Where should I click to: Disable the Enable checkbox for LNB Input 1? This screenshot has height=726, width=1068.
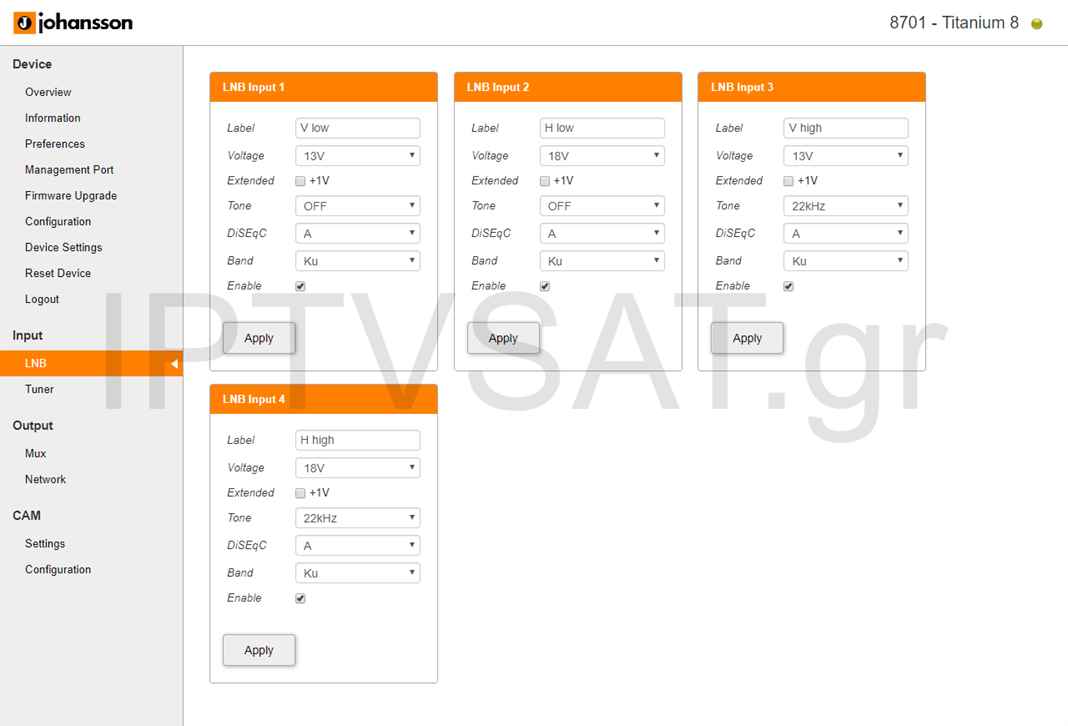click(300, 286)
